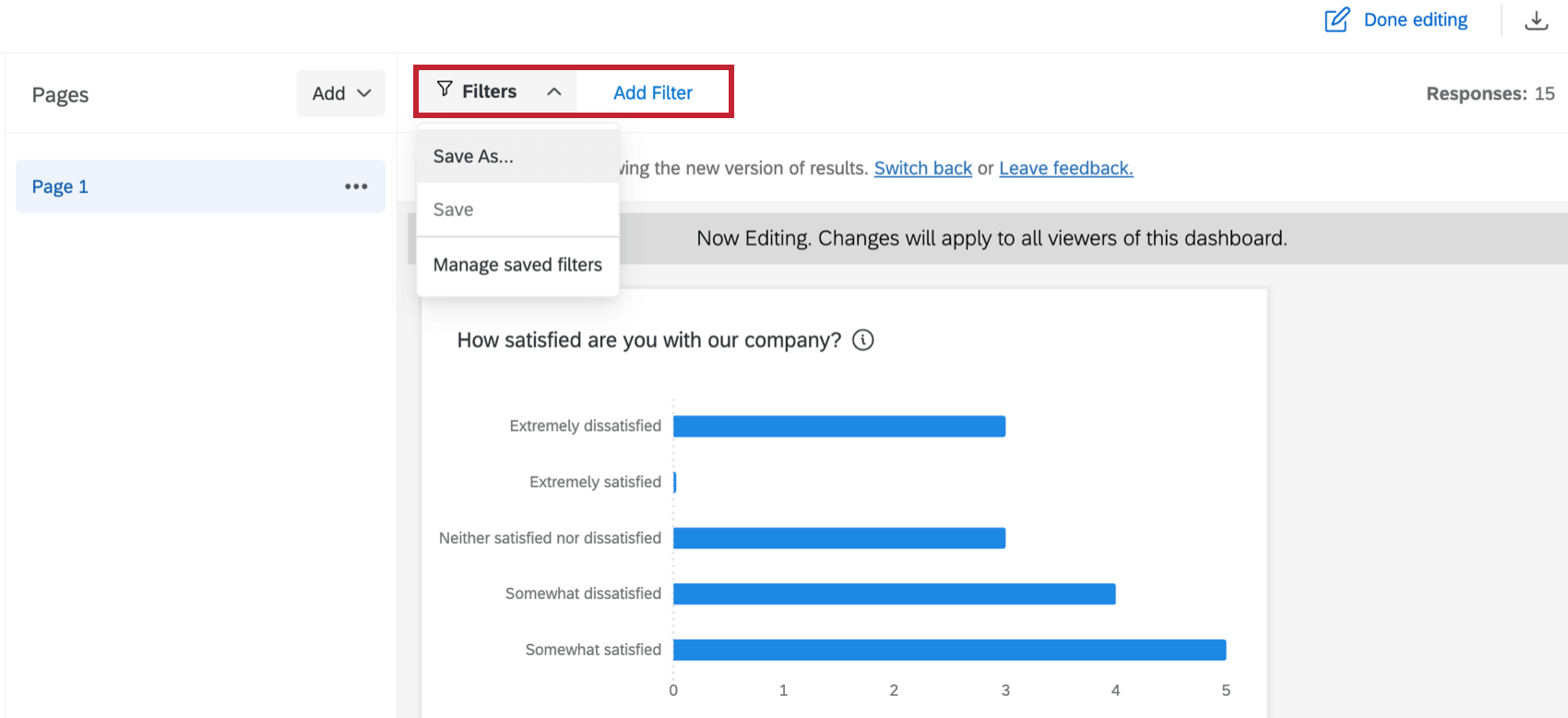This screenshot has height=718, width=1568.
Task: Click the funnel Filters icon
Action: (445, 90)
